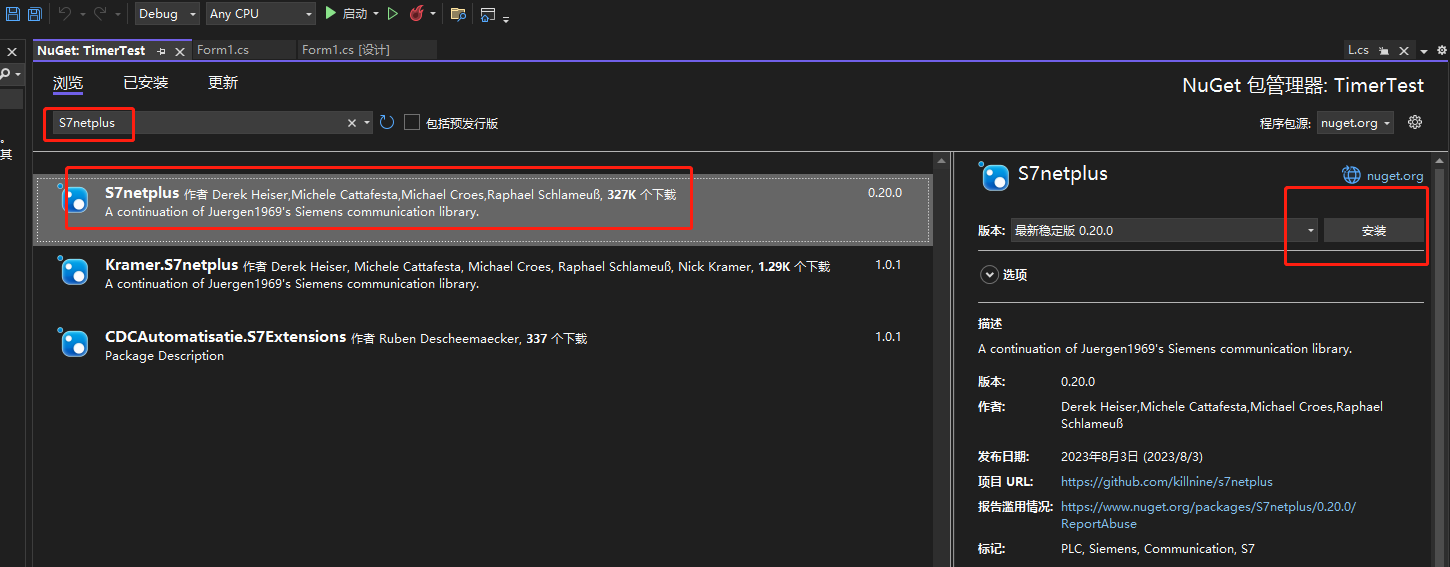Screen dimensions: 1450x567
Task: Open the 程序包源 nuget.org dropdown
Action: 1355,123
